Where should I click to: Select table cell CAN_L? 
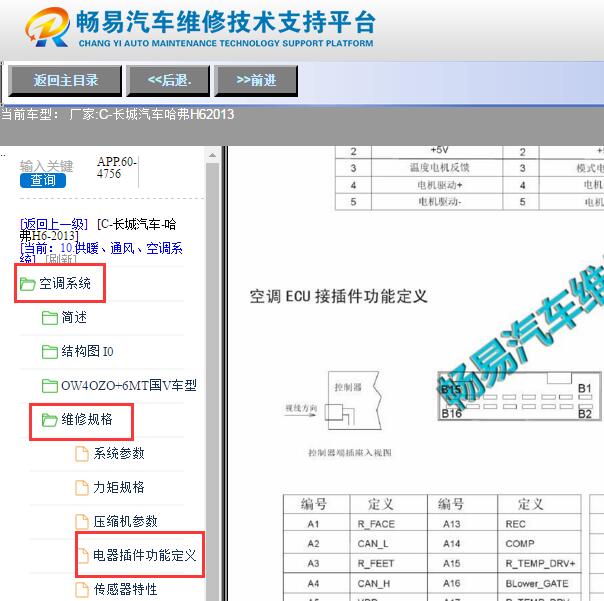click(x=388, y=544)
